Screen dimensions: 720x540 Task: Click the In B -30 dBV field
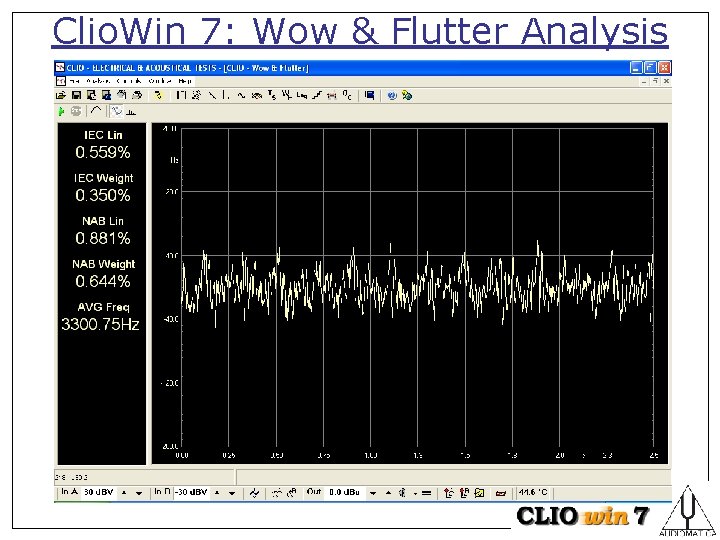tap(191, 492)
